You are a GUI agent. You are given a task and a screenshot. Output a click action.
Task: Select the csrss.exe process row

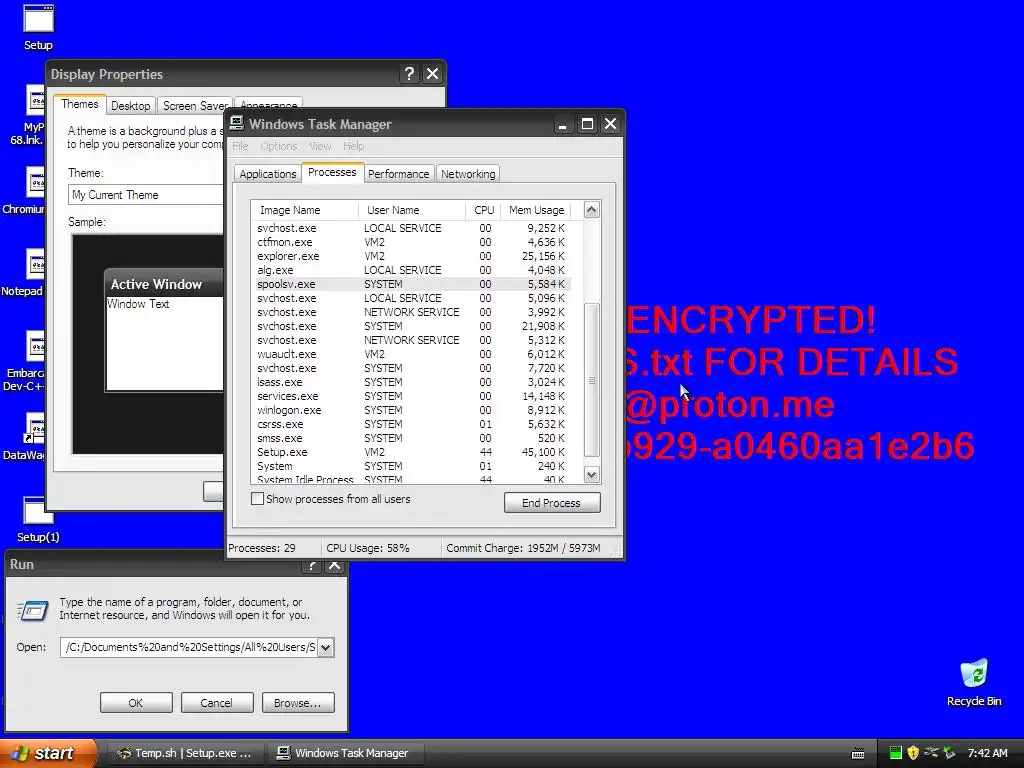tap(411, 424)
